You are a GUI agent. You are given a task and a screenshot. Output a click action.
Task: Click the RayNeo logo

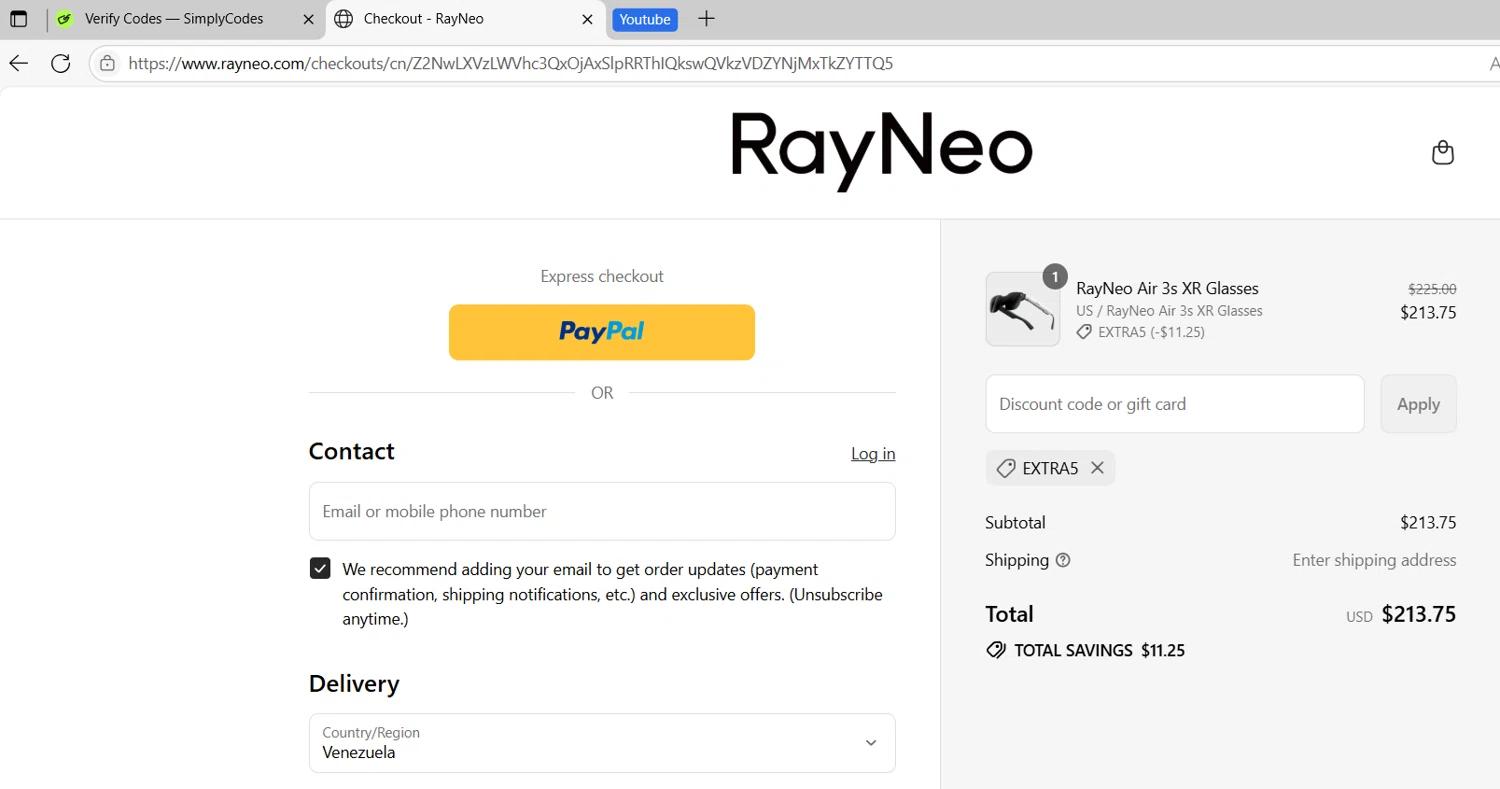[x=881, y=151]
